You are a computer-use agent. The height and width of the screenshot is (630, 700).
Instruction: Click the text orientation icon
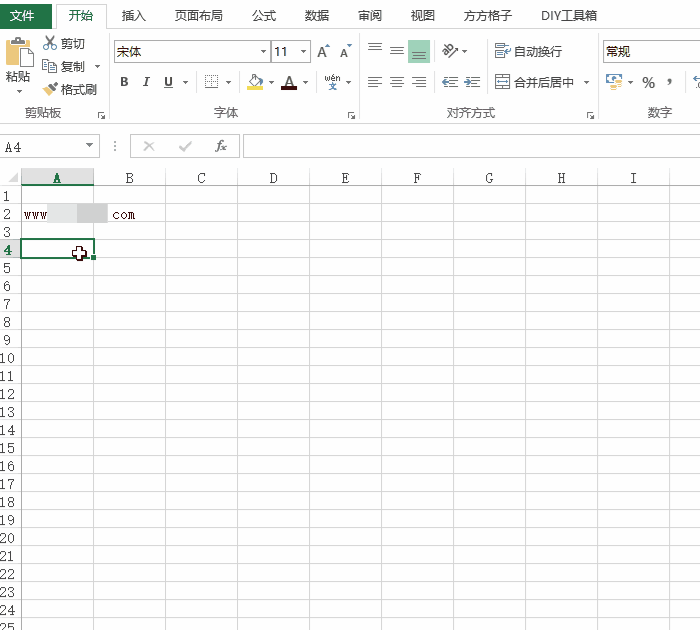[x=450, y=51]
